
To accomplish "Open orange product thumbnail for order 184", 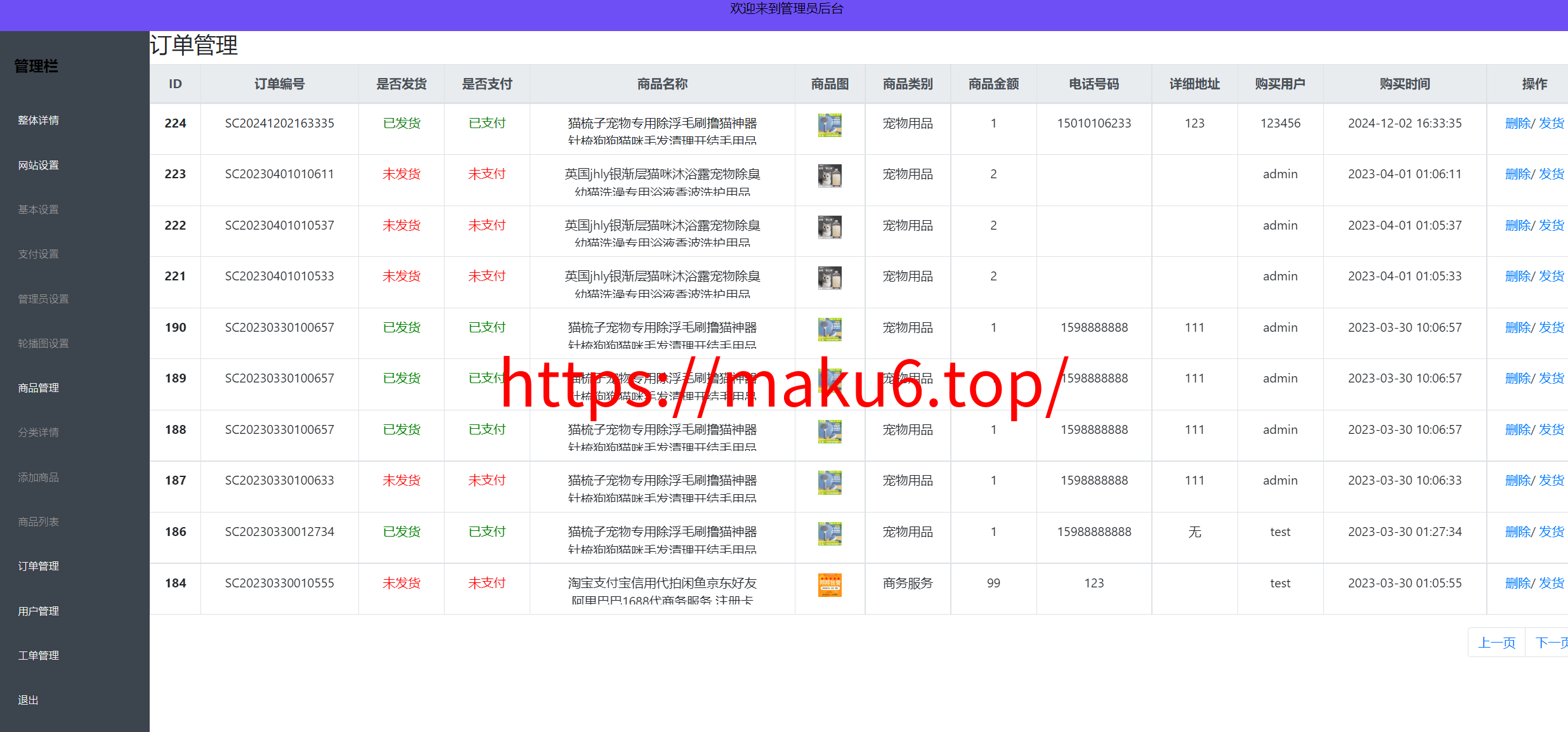I will click(830, 585).
